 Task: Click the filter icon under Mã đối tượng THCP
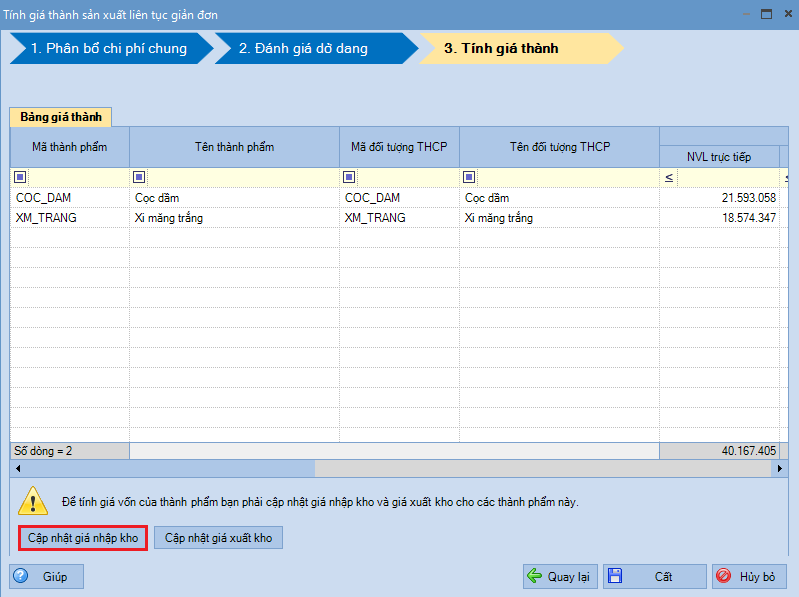coord(349,177)
